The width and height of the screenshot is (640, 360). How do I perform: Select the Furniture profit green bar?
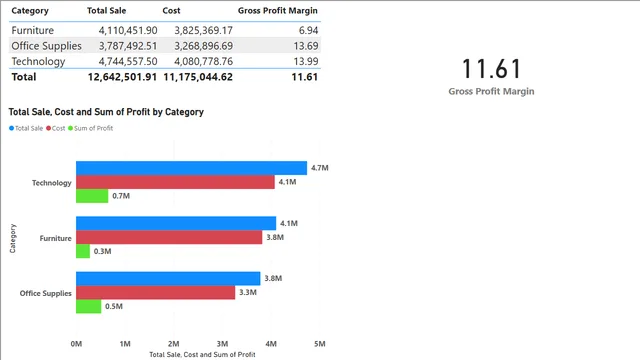(83, 251)
